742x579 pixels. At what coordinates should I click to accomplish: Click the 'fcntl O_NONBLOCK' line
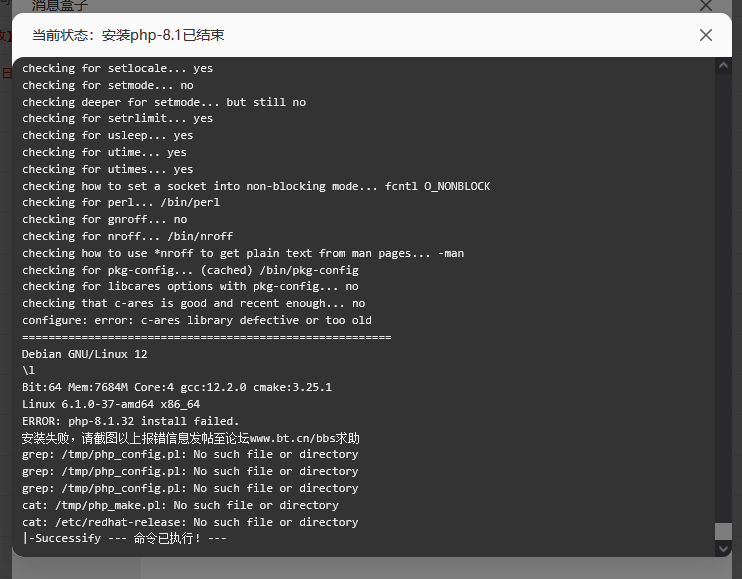(256, 186)
